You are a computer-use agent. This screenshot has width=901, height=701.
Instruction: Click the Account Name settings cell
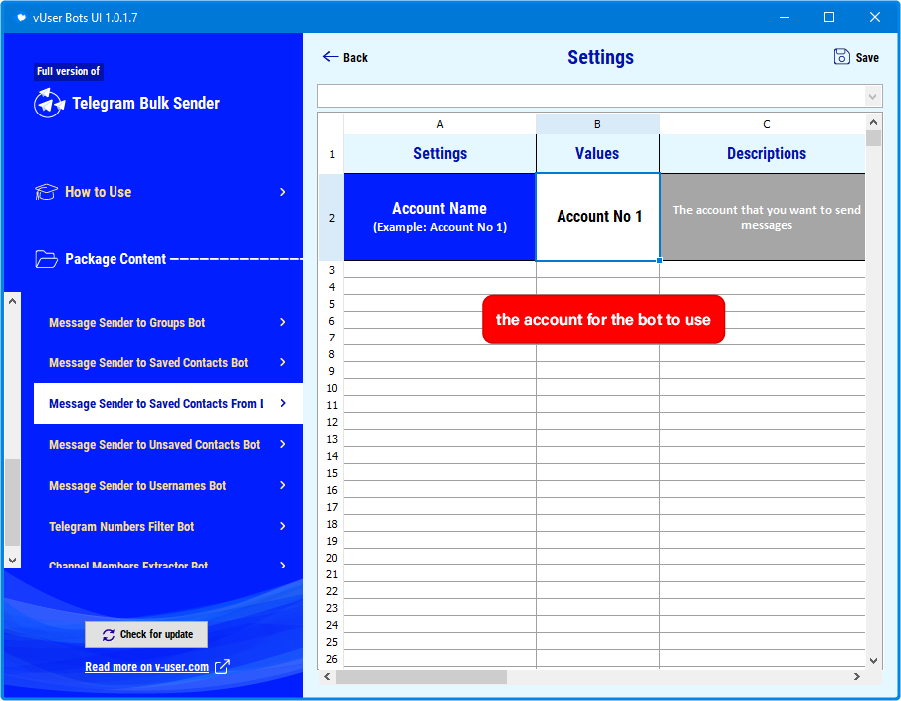[x=440, y=217]
